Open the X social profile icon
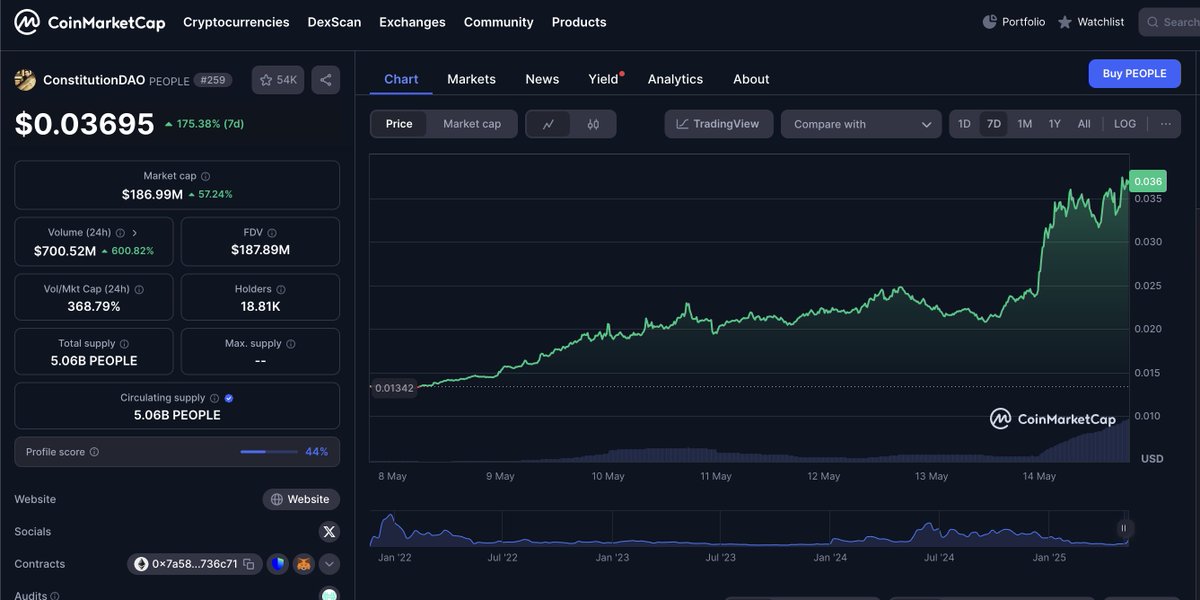 coord(329,532)
